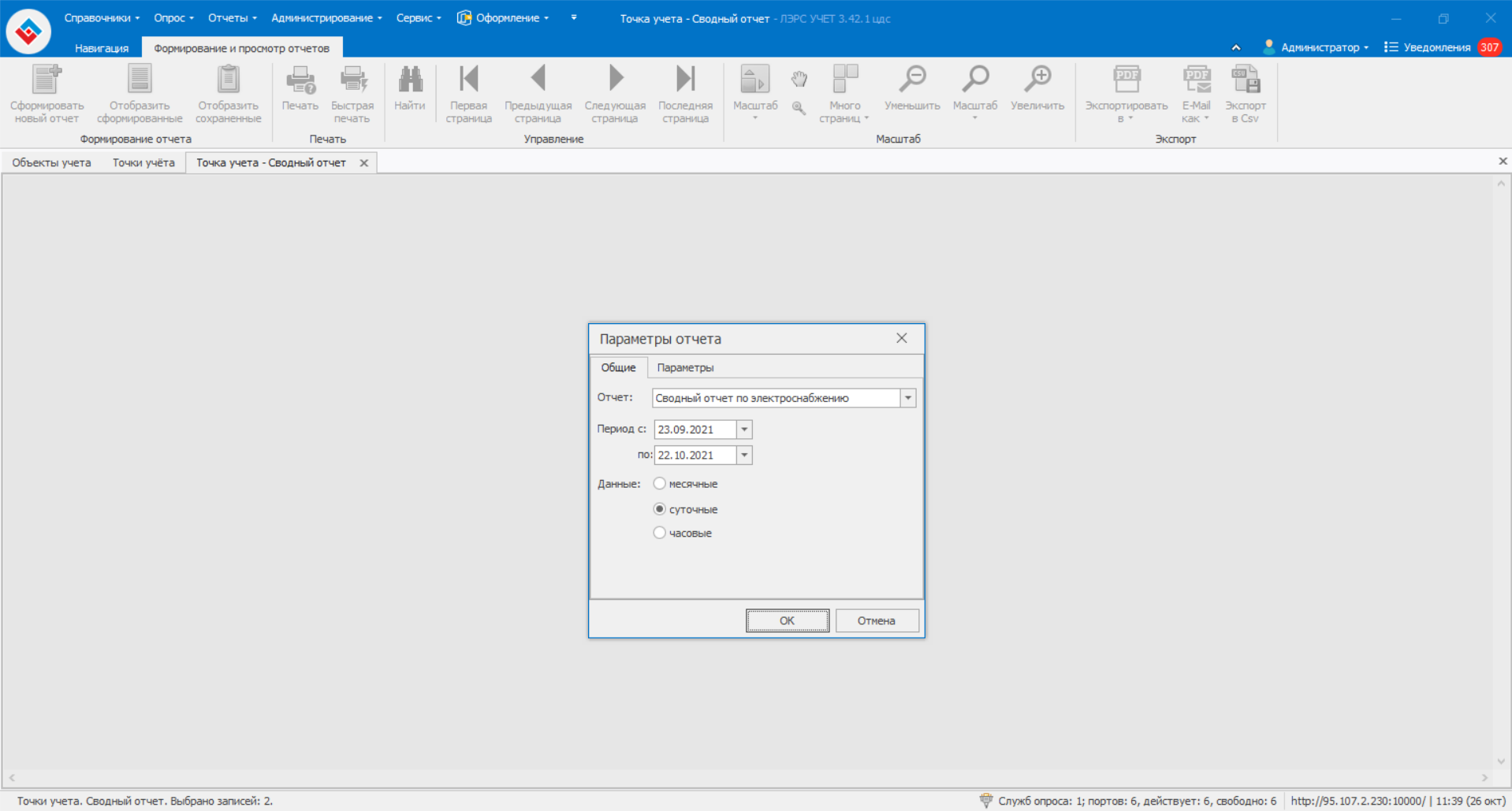Select the small magnifier tool
The width and height of the screenshot is (1512, 811).
point(799,108)
